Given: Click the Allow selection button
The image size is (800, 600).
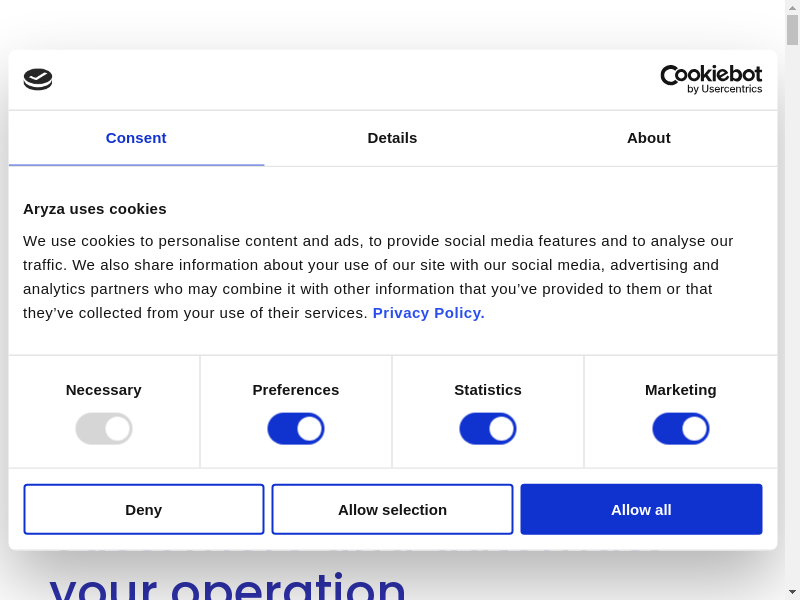Looking at the screenshot, I should pos(392,510).
